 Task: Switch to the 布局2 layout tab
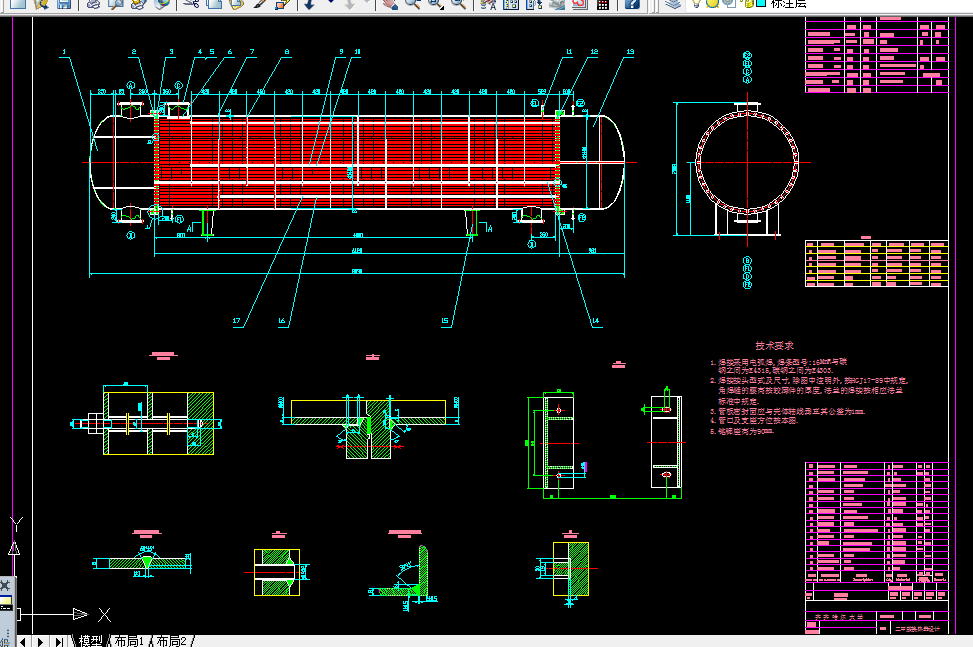[171, 641]
